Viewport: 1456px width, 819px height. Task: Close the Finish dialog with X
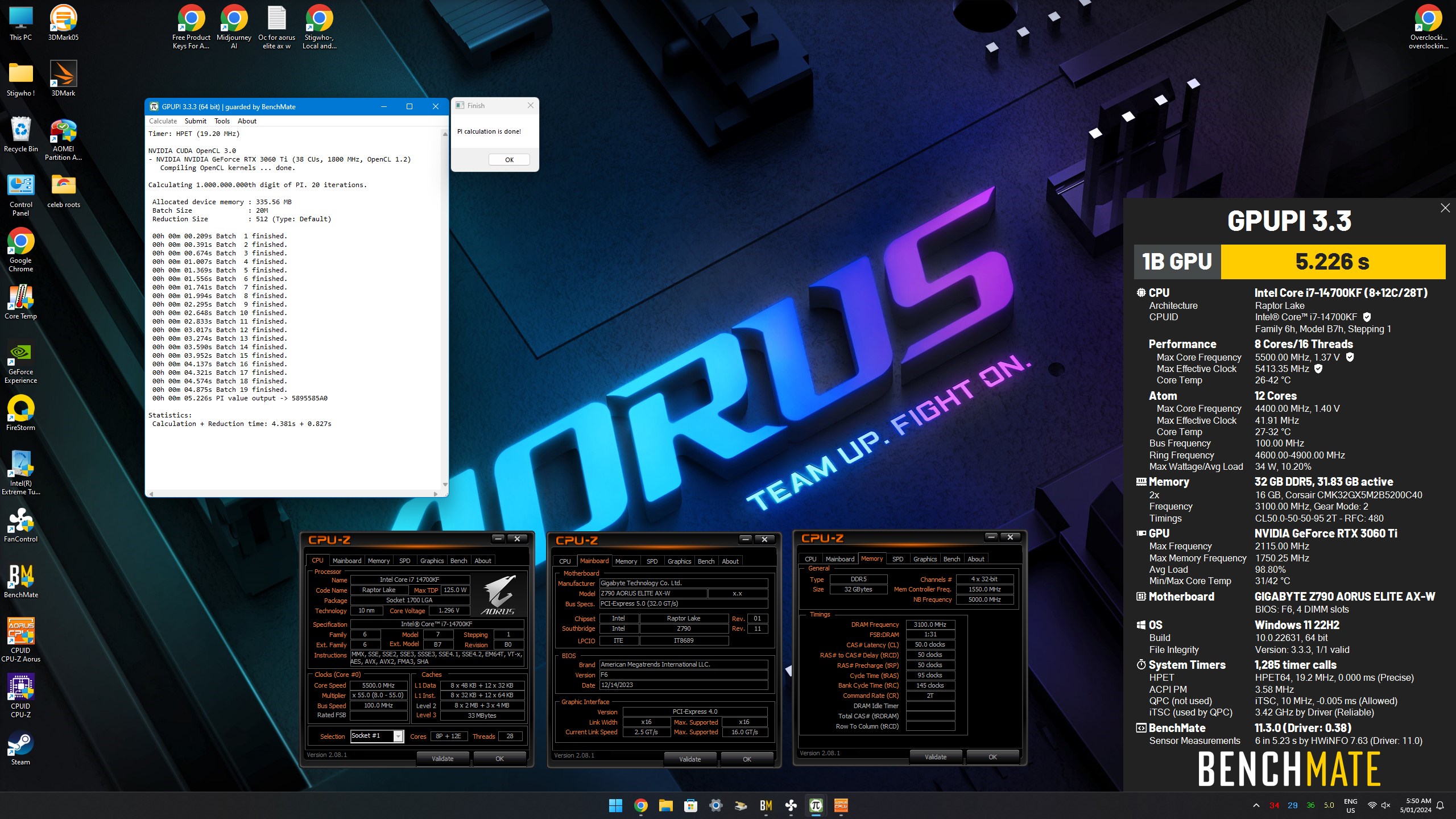[x=530, y=105]
